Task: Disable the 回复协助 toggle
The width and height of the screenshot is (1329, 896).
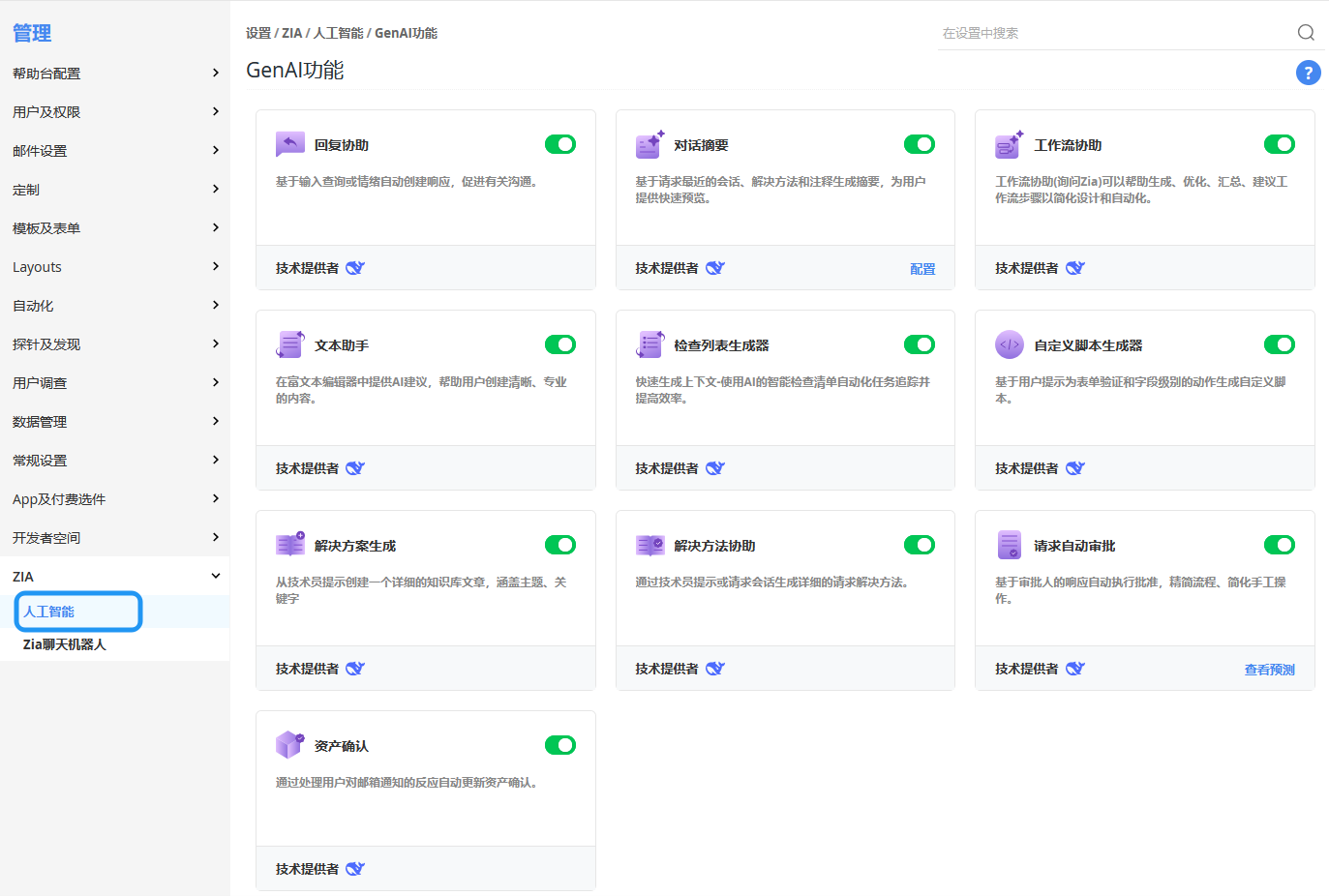Action: tap(560, 144)
